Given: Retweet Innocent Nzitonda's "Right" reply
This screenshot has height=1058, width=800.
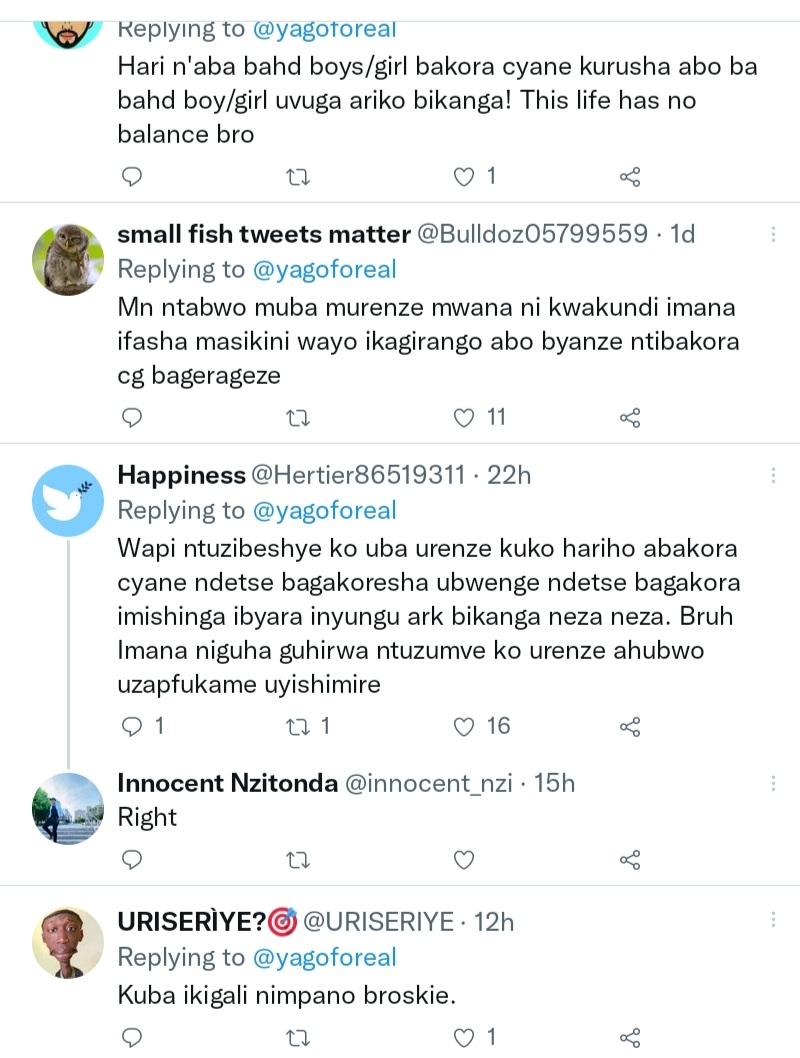Looking at the screenshot, I should (298, 860).
